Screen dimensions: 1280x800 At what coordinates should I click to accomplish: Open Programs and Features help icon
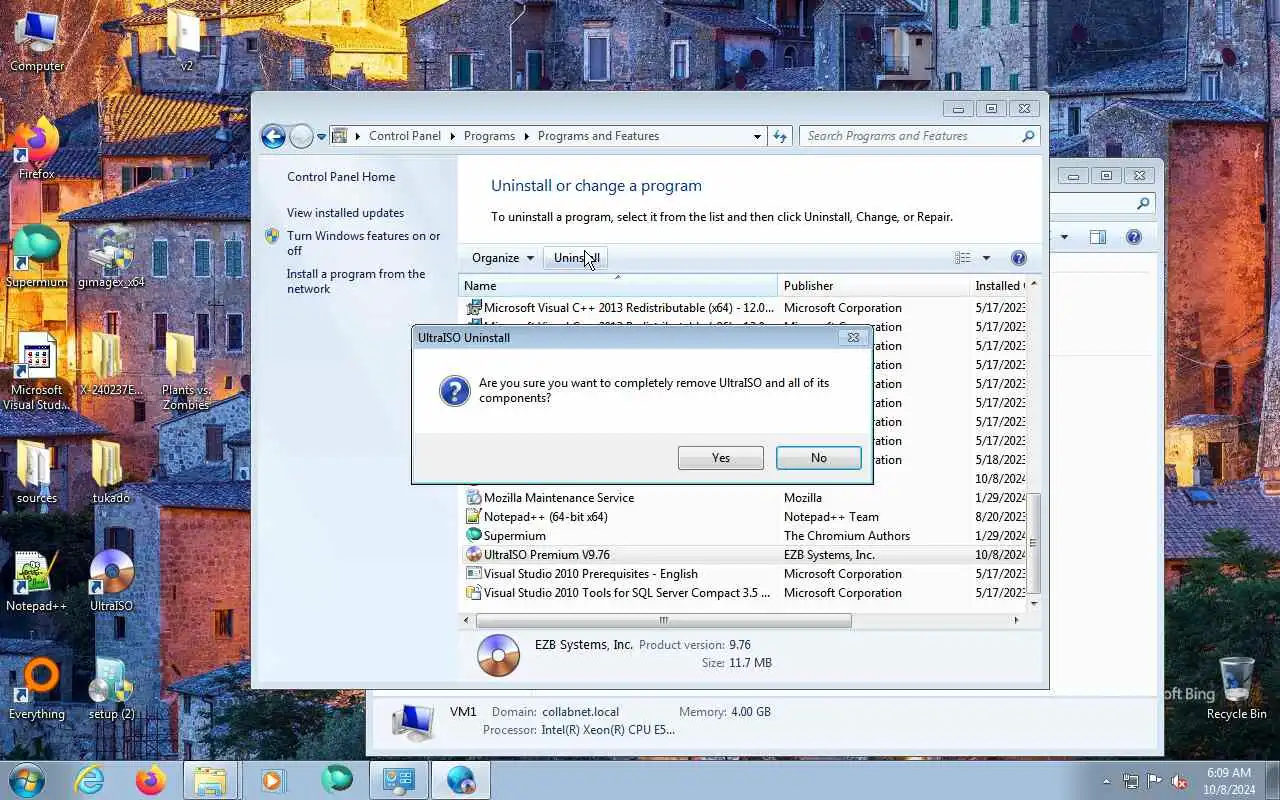coord(1018,258)
